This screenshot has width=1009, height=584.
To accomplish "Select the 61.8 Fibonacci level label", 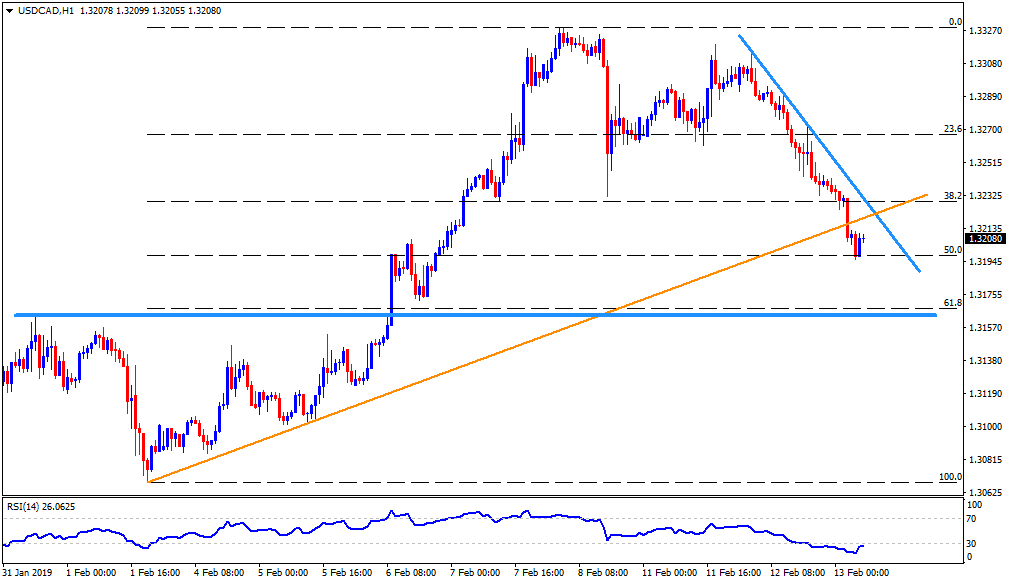I will tap(952, 303).
